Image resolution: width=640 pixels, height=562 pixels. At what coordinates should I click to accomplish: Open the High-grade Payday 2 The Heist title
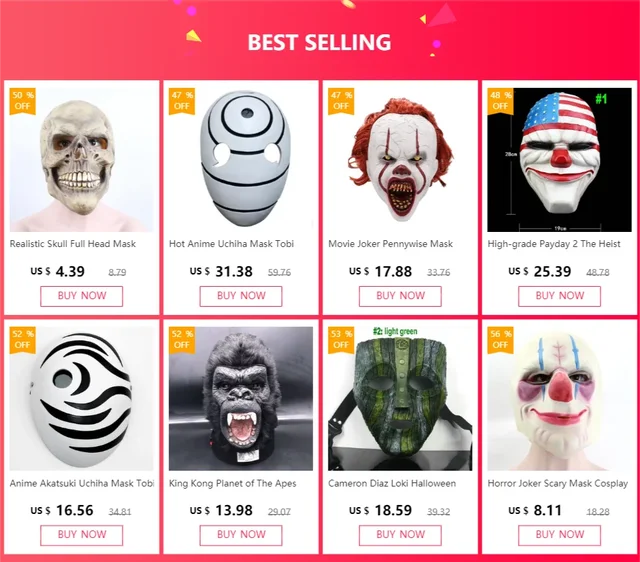[554, 244]
